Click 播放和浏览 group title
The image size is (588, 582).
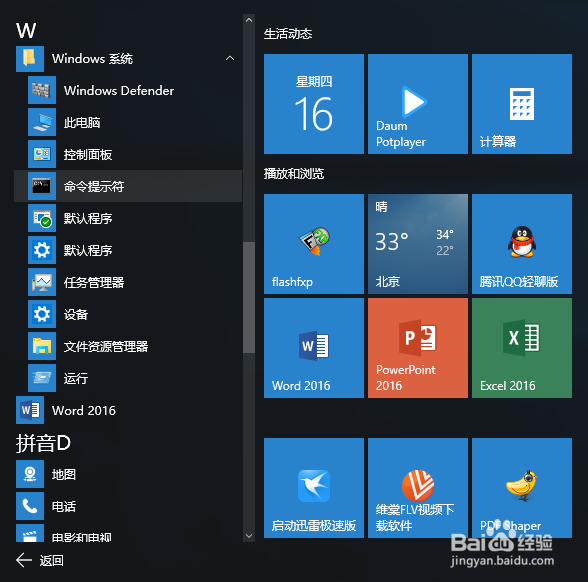(294, 174)
